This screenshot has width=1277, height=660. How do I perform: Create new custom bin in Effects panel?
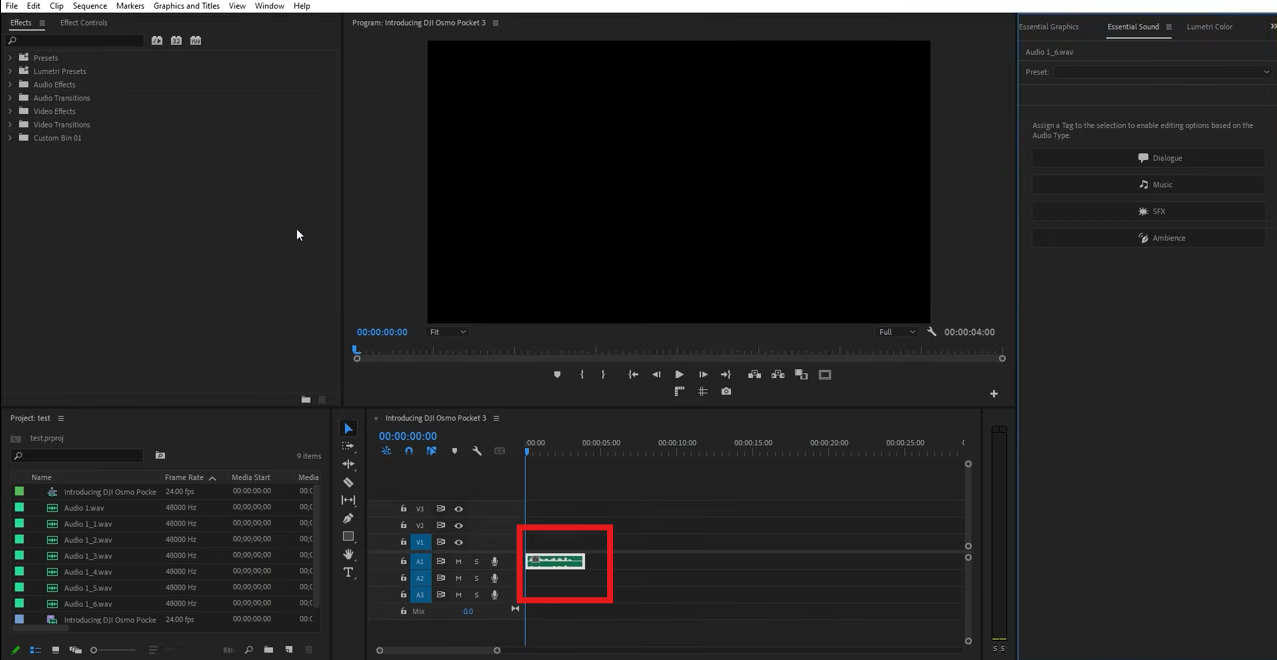click(x=306, y=400)
